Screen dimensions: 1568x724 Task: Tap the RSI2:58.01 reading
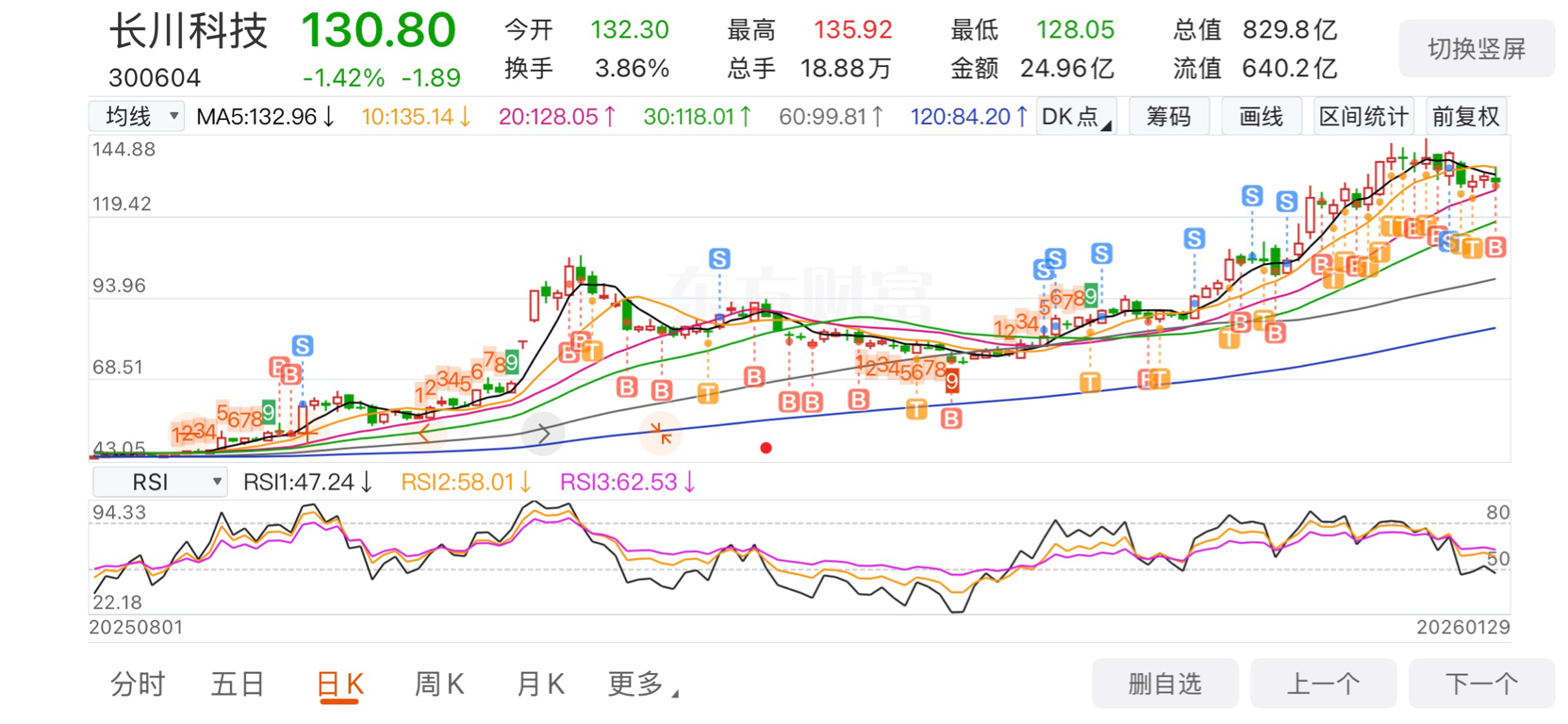(466, 483)
